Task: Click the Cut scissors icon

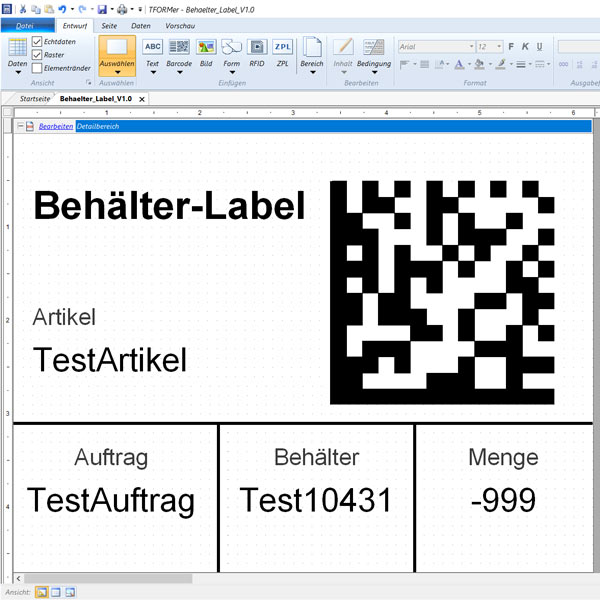Action: [x=23, y=9]
